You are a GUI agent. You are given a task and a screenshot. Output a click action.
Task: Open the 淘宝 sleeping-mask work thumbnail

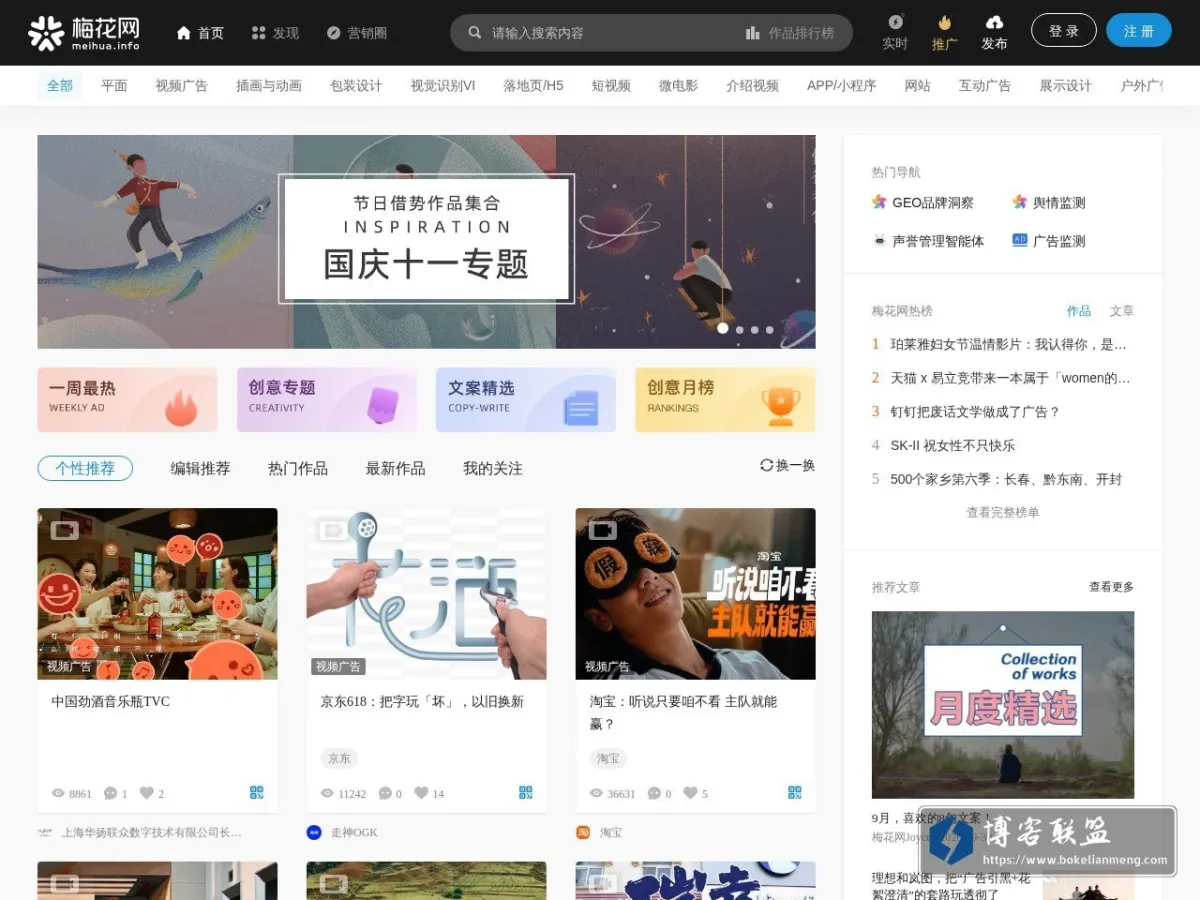click(696, 594)
